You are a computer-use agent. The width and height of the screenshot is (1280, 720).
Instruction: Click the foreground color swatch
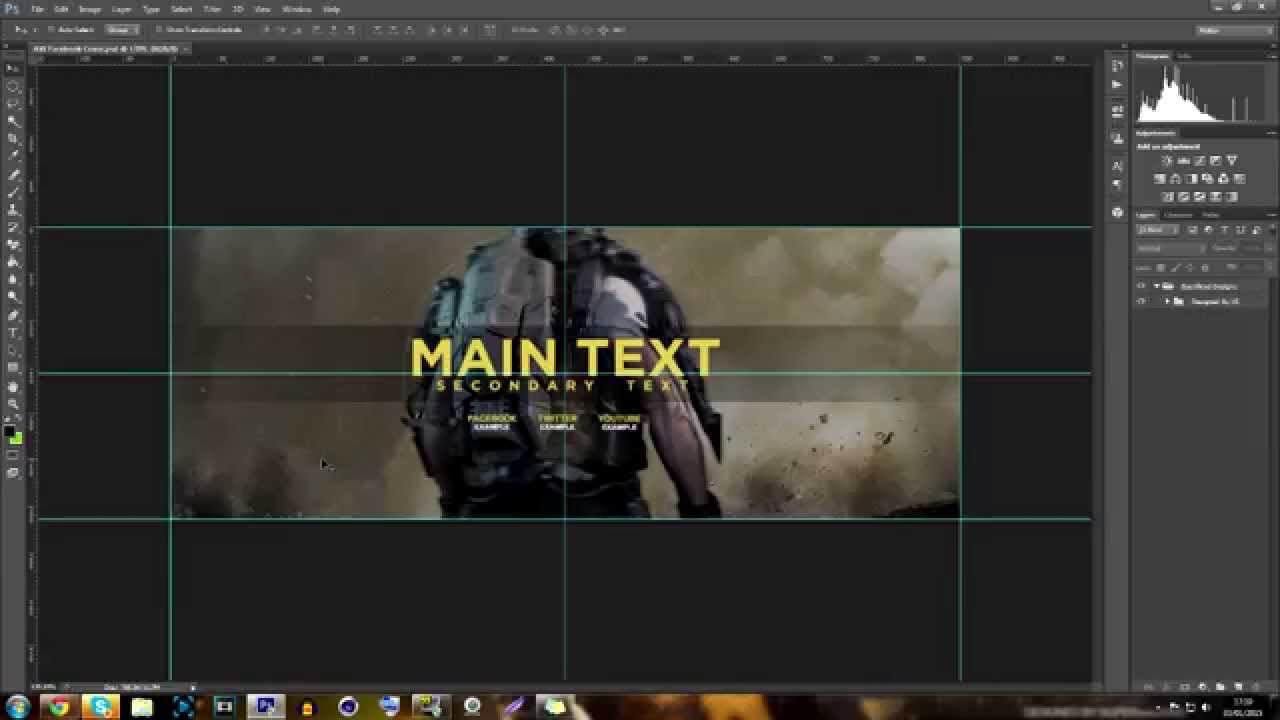[x=10, y=433]
